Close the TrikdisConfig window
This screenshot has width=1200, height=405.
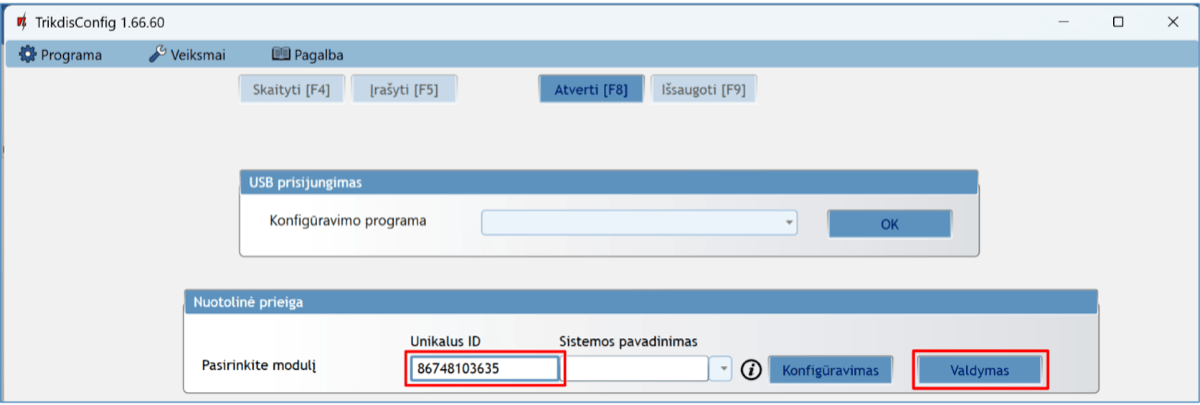(1172, 21)
